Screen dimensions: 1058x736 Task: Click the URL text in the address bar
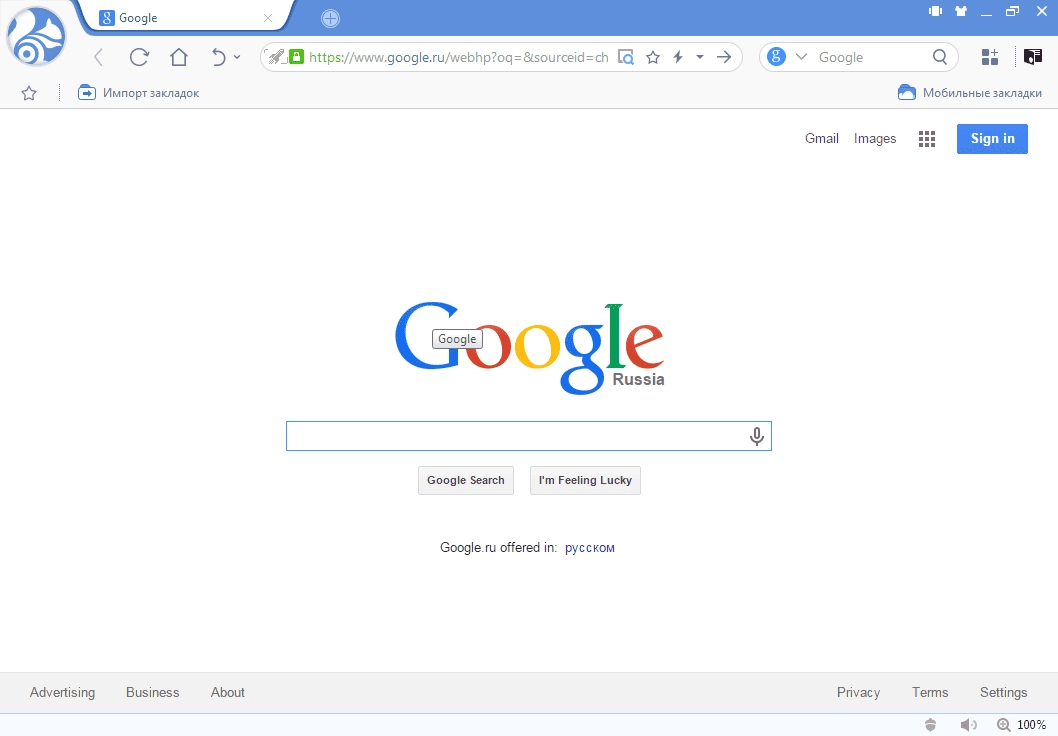tap(459, 57)
